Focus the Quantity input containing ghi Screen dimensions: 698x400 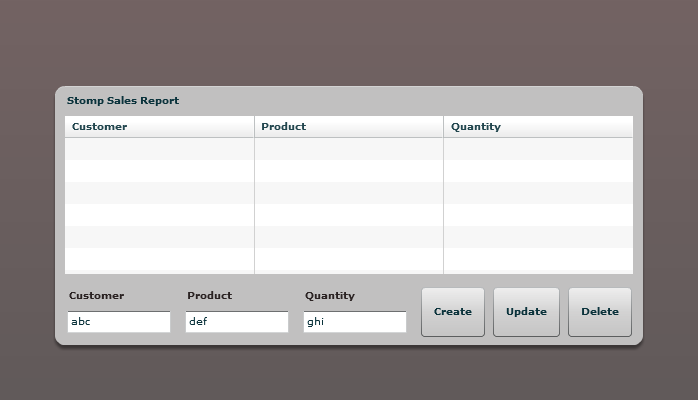[355, 322]
